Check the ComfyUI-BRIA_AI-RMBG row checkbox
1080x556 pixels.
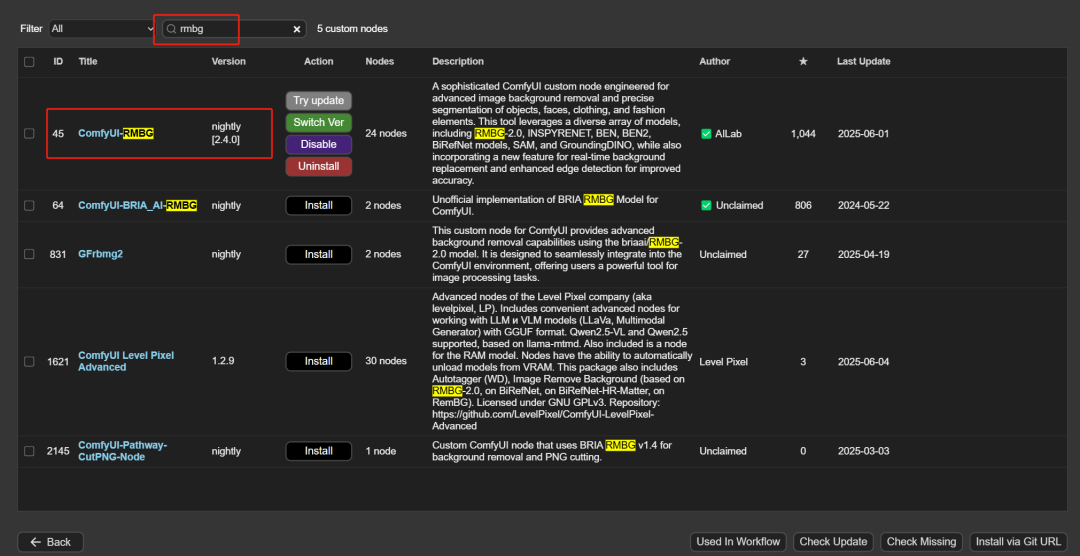[x=29, y=205]
